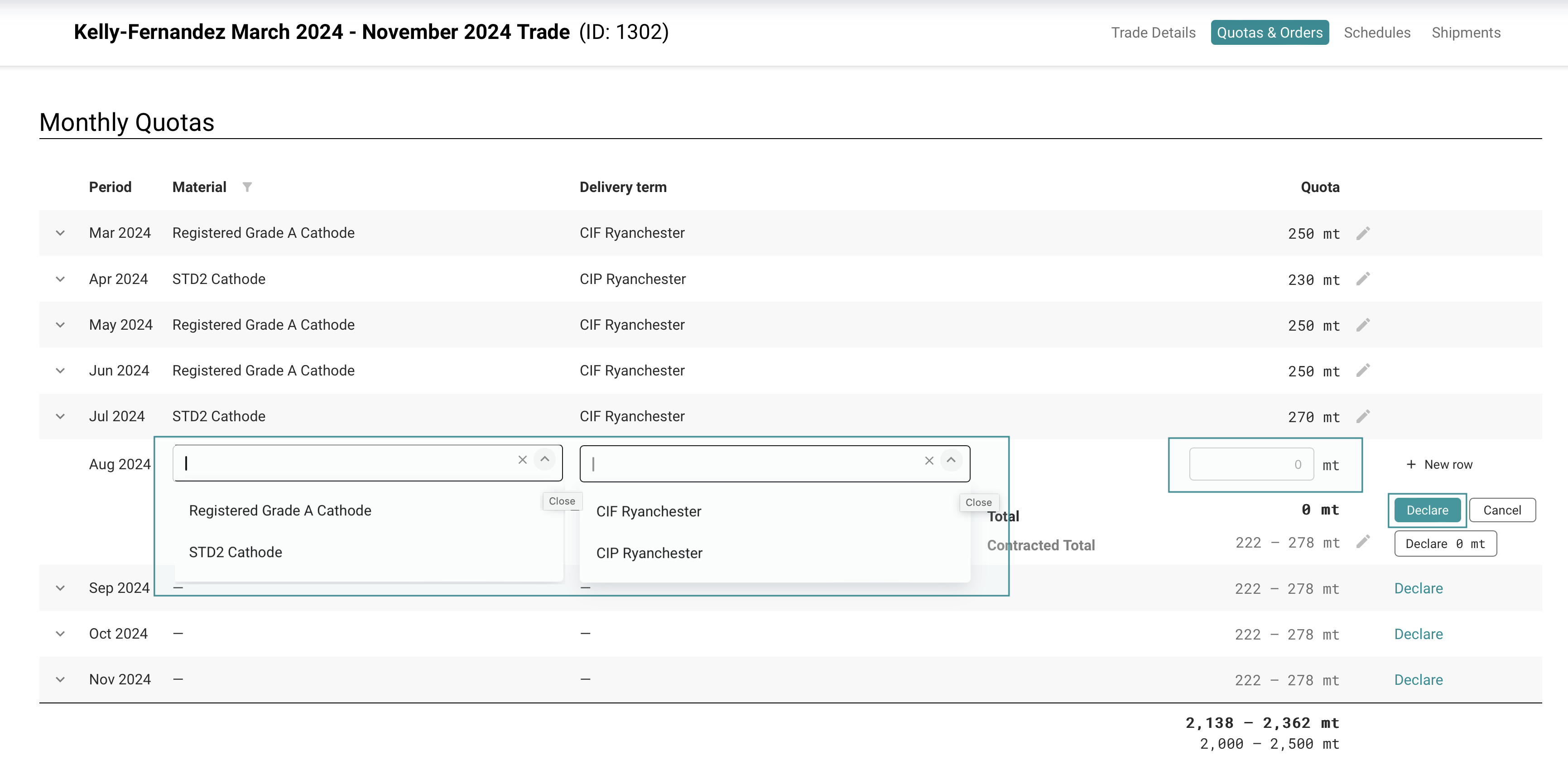This screenshot has width=1568, height=765.
Task: Edit the Contracted Total pencil icon
Action: (x=1363, y=542)
